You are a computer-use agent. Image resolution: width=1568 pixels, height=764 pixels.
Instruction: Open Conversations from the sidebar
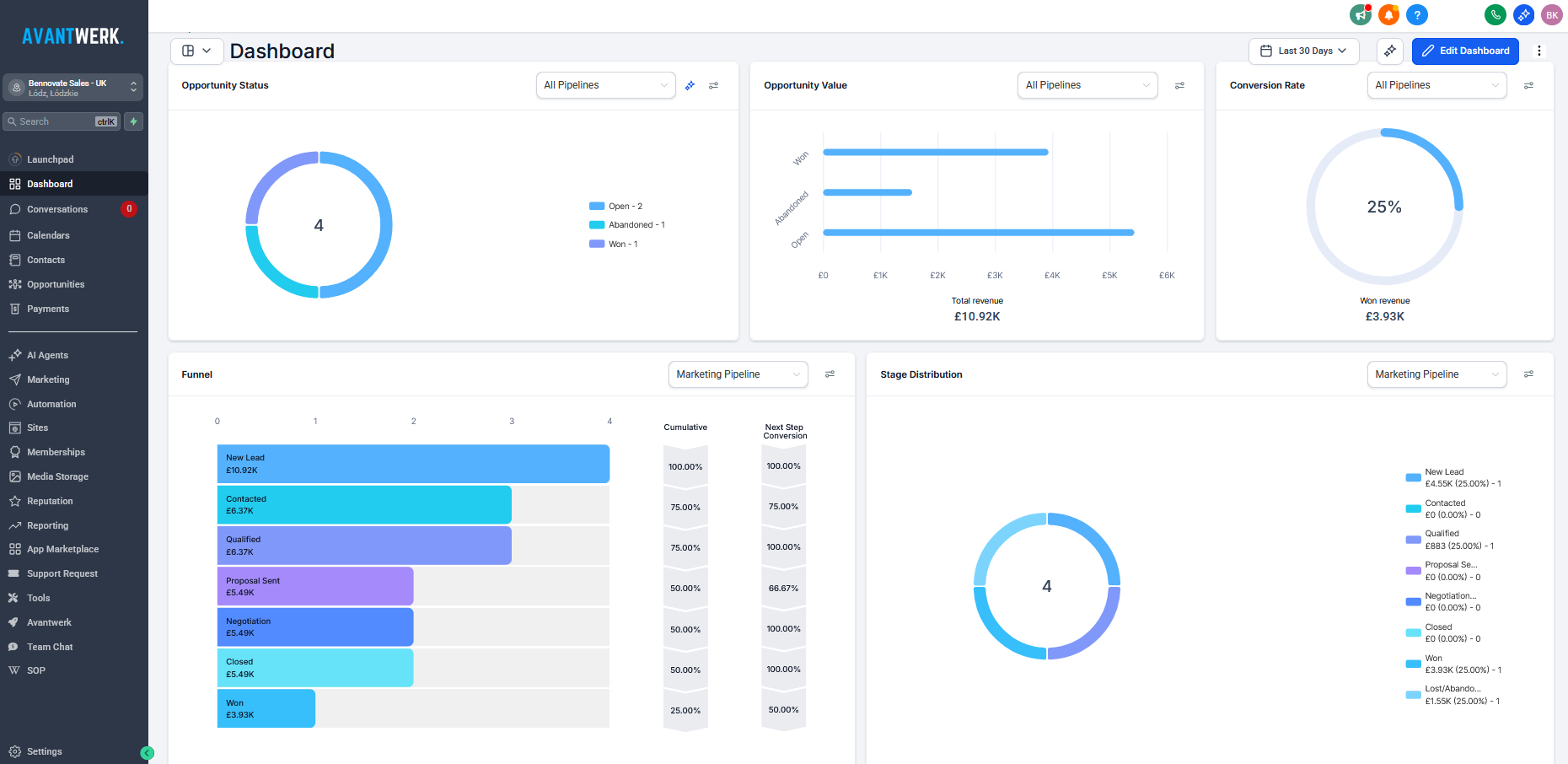pyautogui.click(x=58, y=208)
